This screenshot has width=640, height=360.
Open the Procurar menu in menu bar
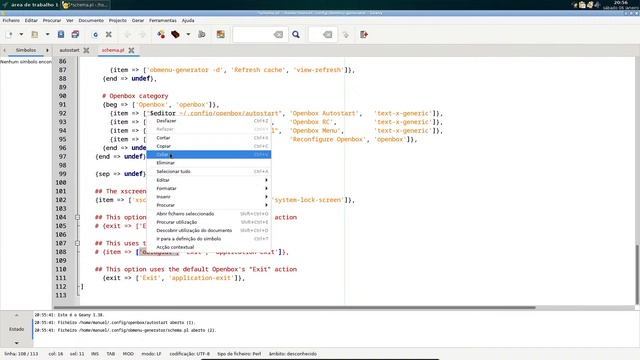(x=52, y=20)
